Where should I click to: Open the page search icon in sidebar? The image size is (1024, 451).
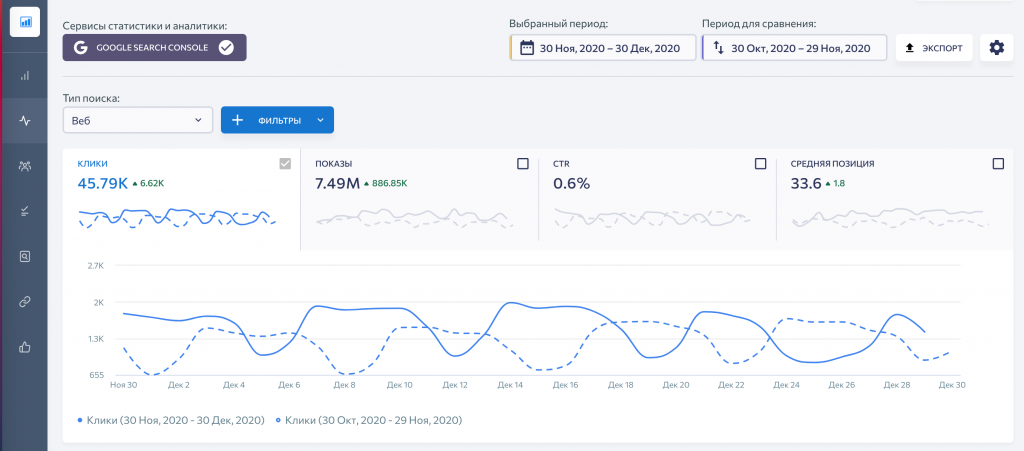click(x=24, y=256)
